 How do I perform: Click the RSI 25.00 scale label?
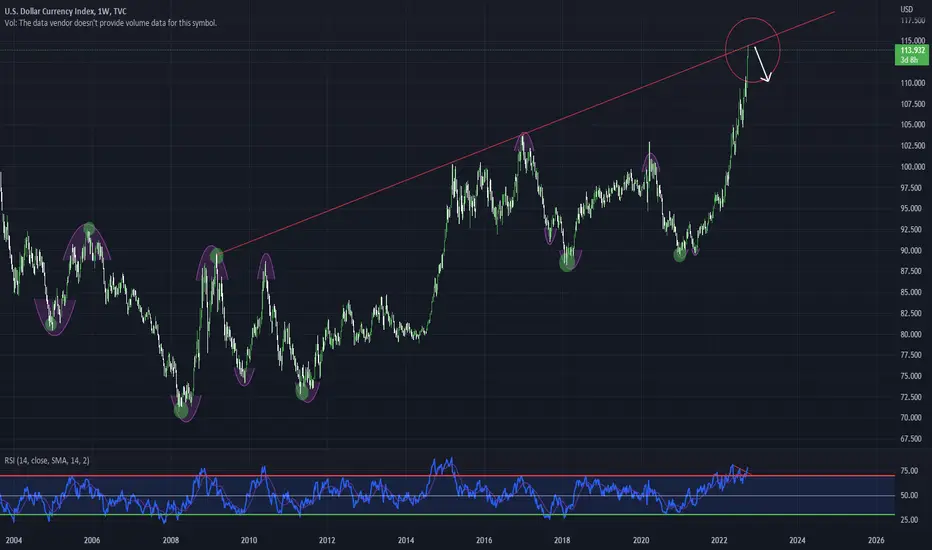point(909,520)
